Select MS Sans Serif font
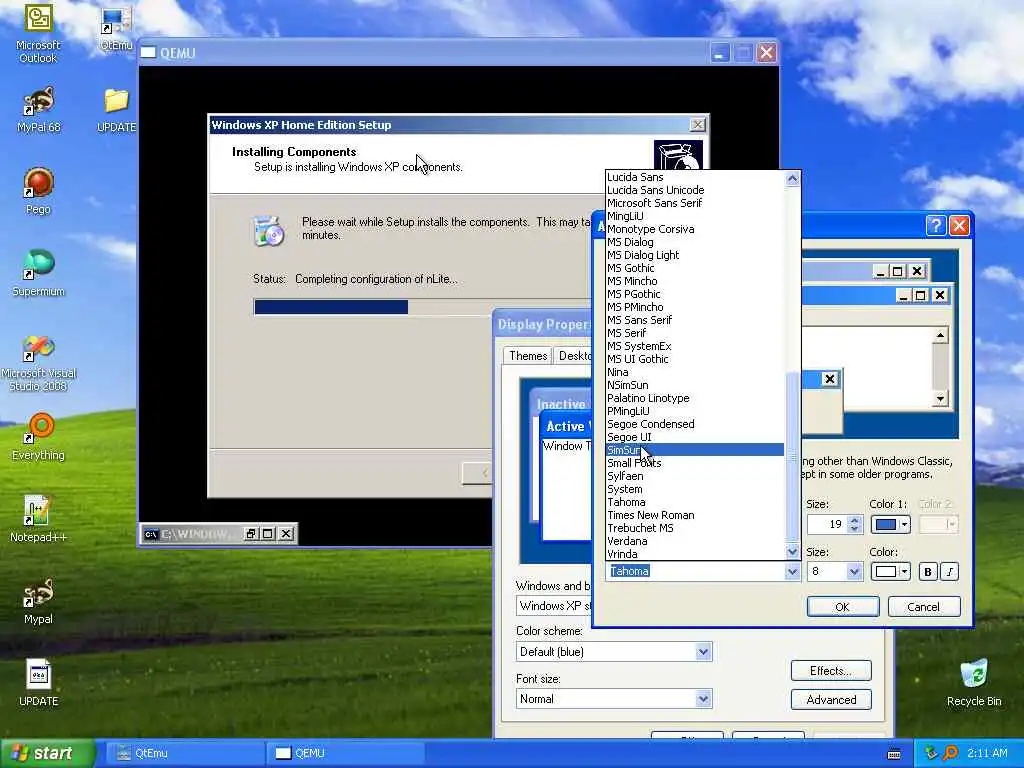 [695, 320]
